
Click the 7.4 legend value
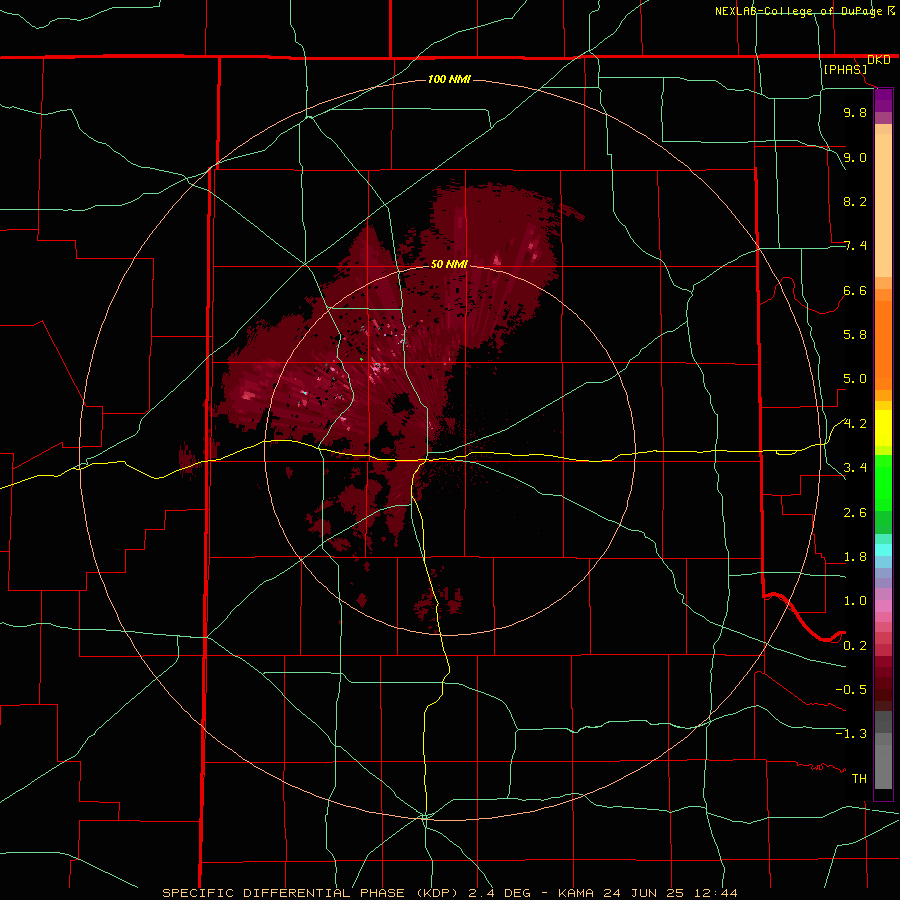855,246
